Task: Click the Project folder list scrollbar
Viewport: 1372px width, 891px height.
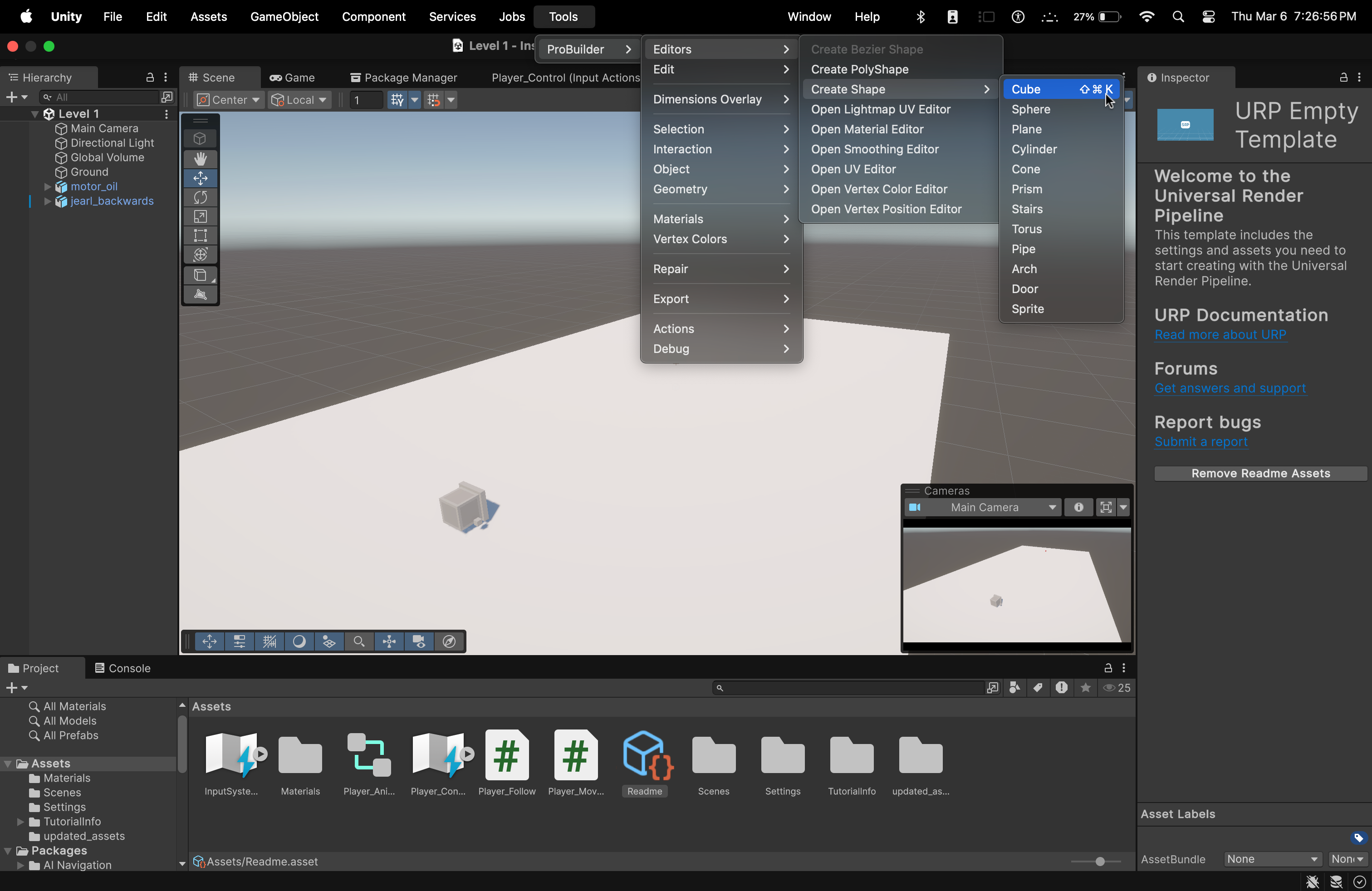Action: [x=182, y=744]
